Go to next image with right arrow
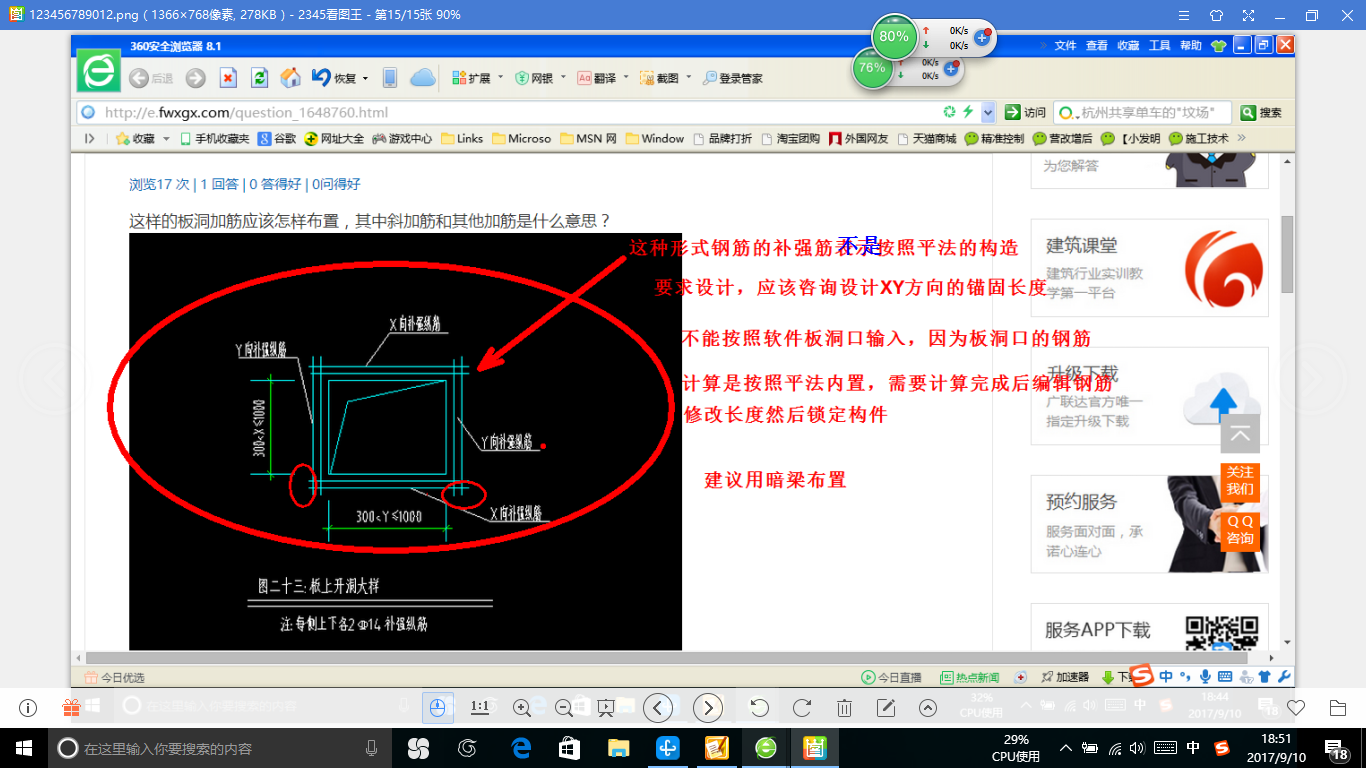This screenshot has height=768, width=1366. pos(708,708)
